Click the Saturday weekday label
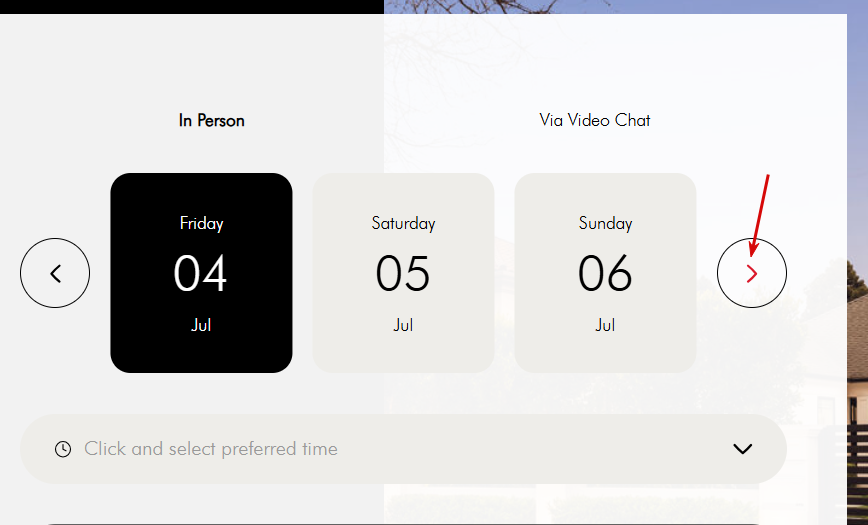This screenshot has height=525, width=868. (403, 223)
